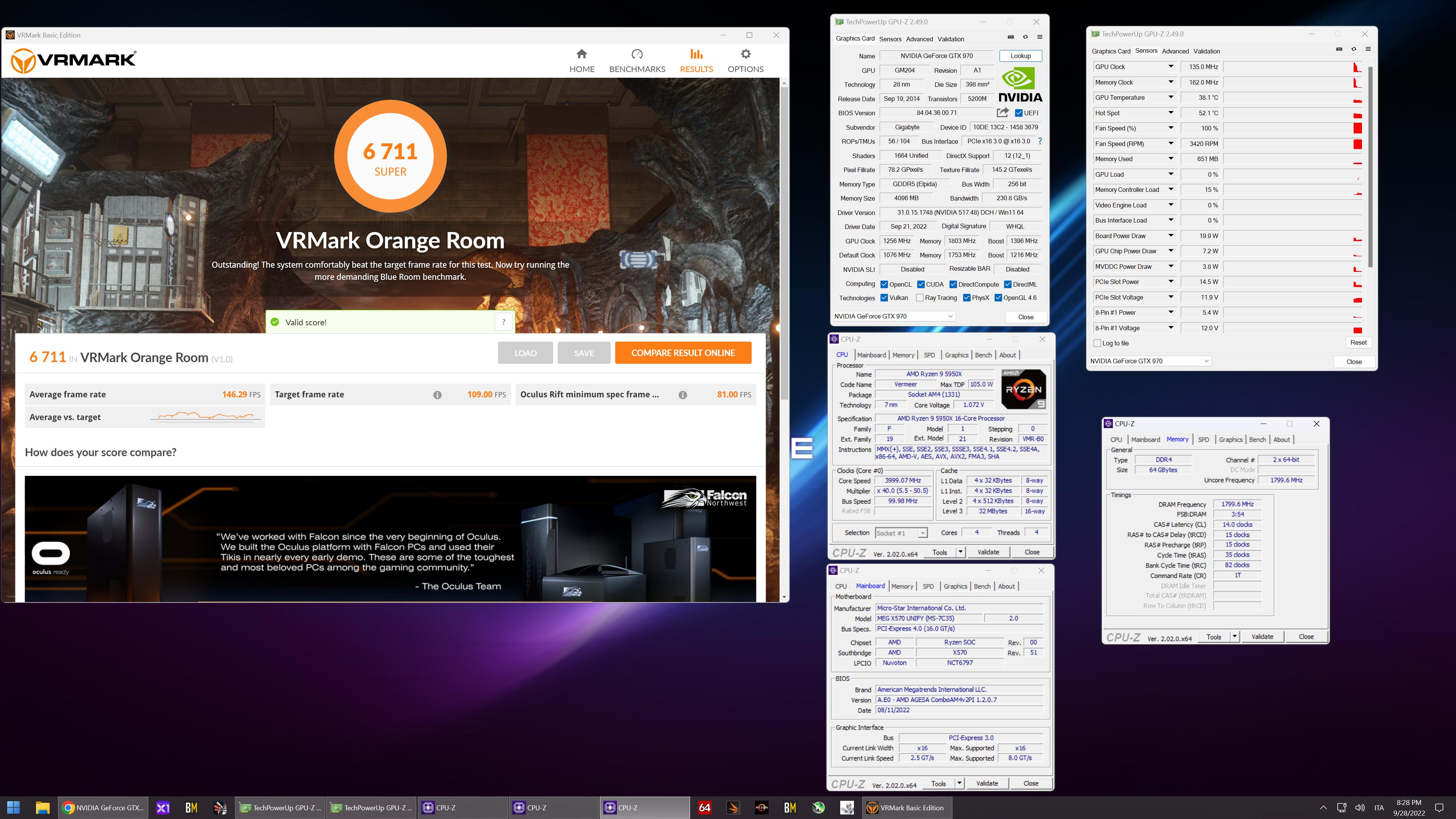This screenshot has height=819, width=1456.
Task: Click the LOAD button in VRMark
Action: coord(525,353)
